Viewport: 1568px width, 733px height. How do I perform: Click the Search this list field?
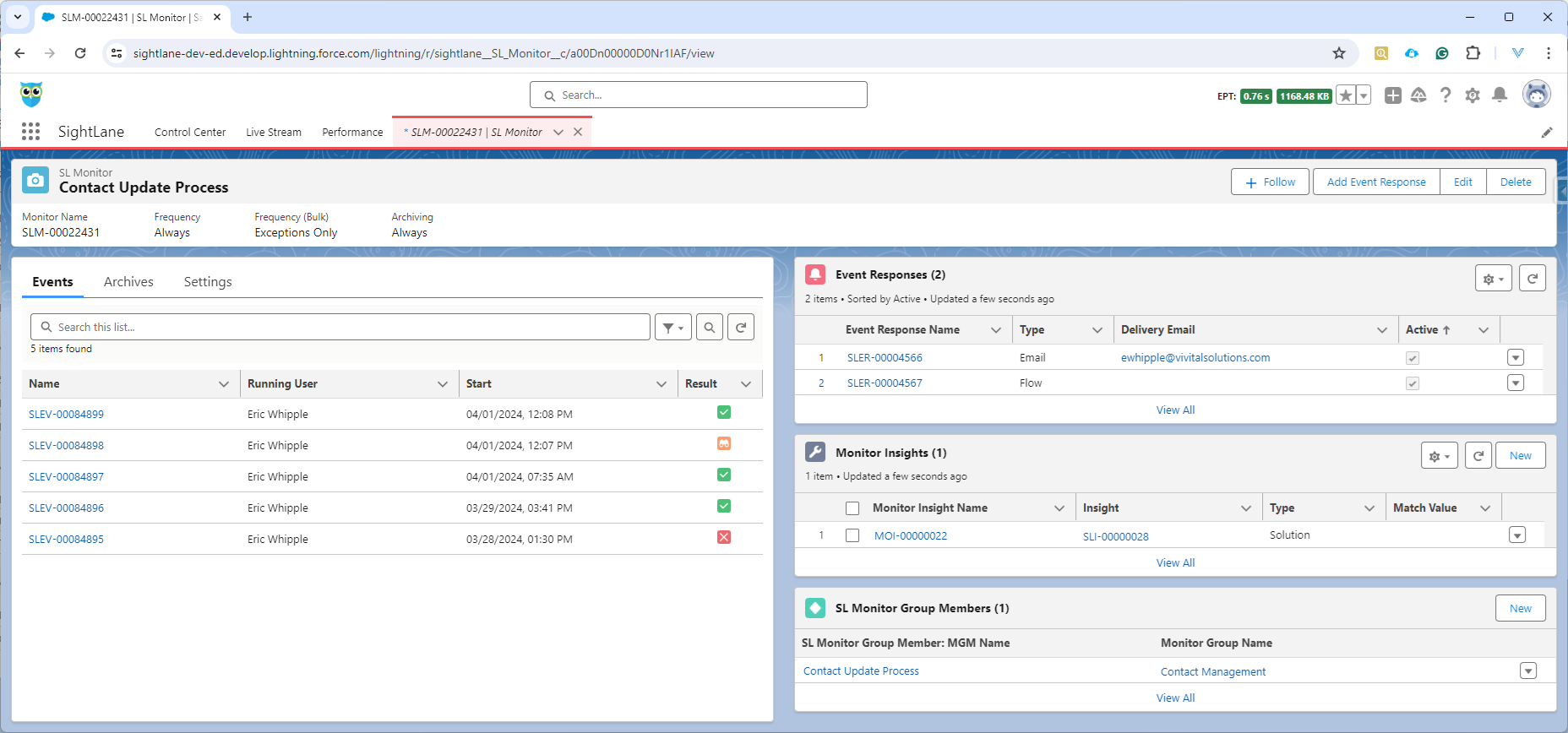pyautogui.click(x=340, y=327)
